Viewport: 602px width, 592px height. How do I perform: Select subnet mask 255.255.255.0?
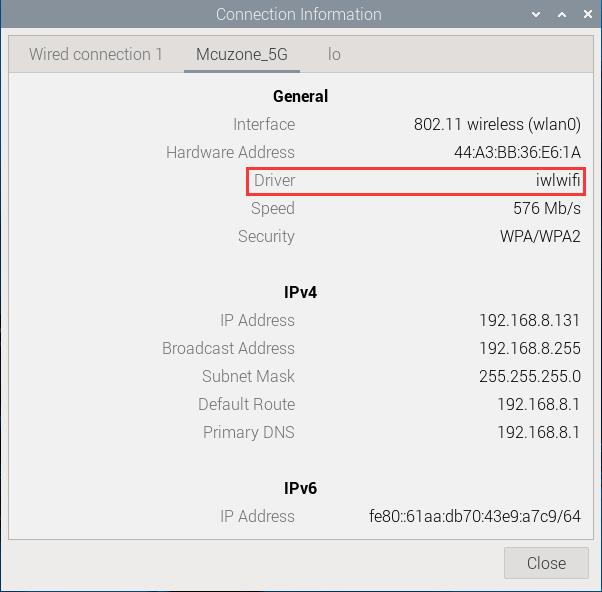pyautogui.click(x=530, y=376)
